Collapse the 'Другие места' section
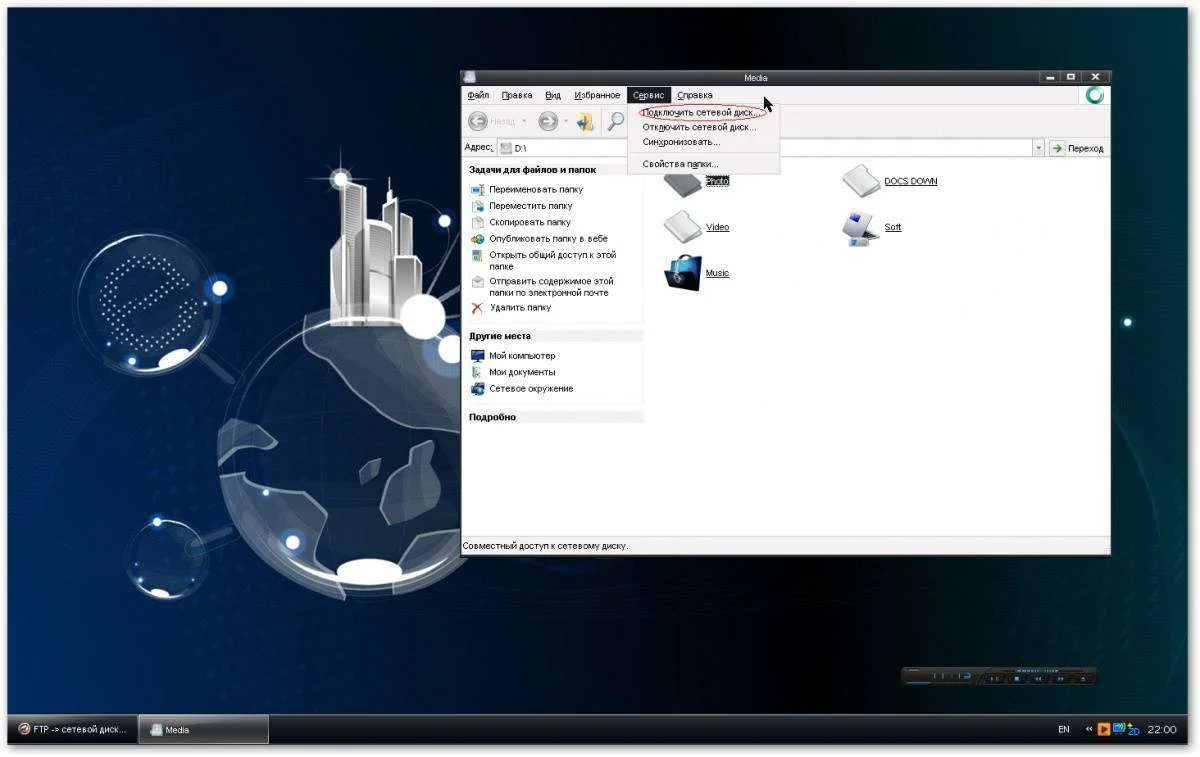 pos(555,336)
